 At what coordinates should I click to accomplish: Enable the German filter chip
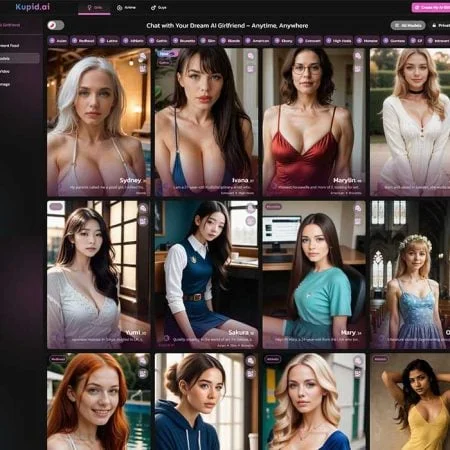(x=394, y=41)
